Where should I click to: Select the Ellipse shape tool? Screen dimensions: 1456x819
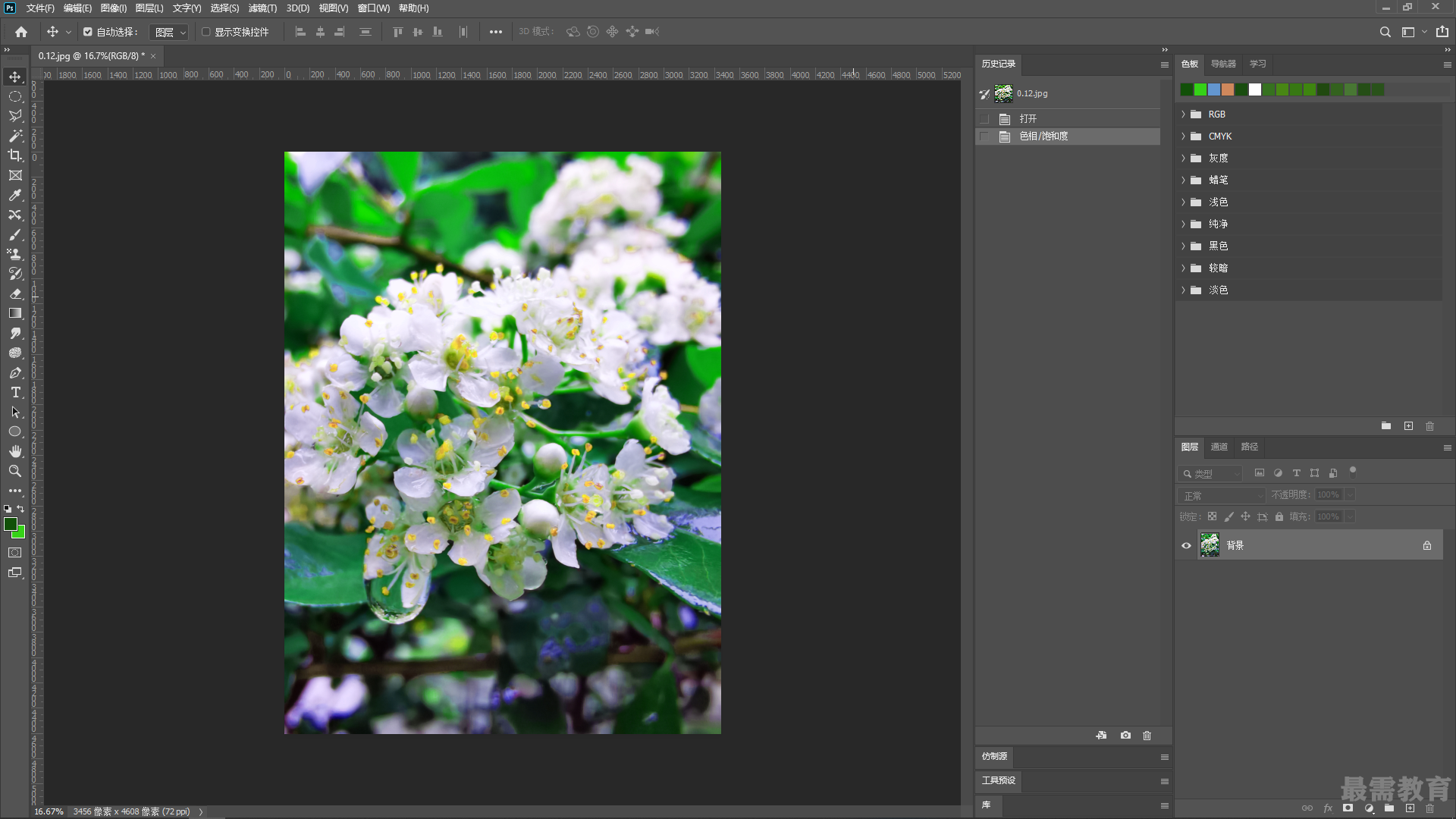click(x=15, y=431)
